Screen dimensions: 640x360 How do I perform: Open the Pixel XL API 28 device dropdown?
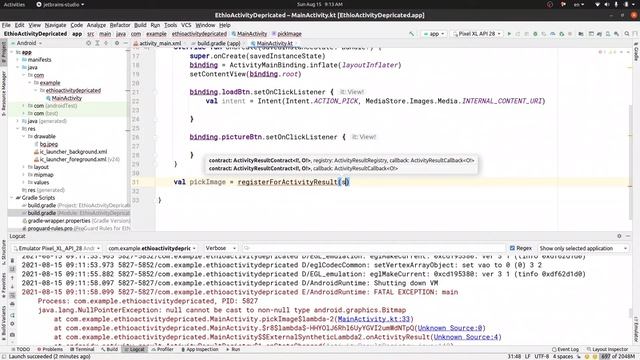(x=477, y=34)
